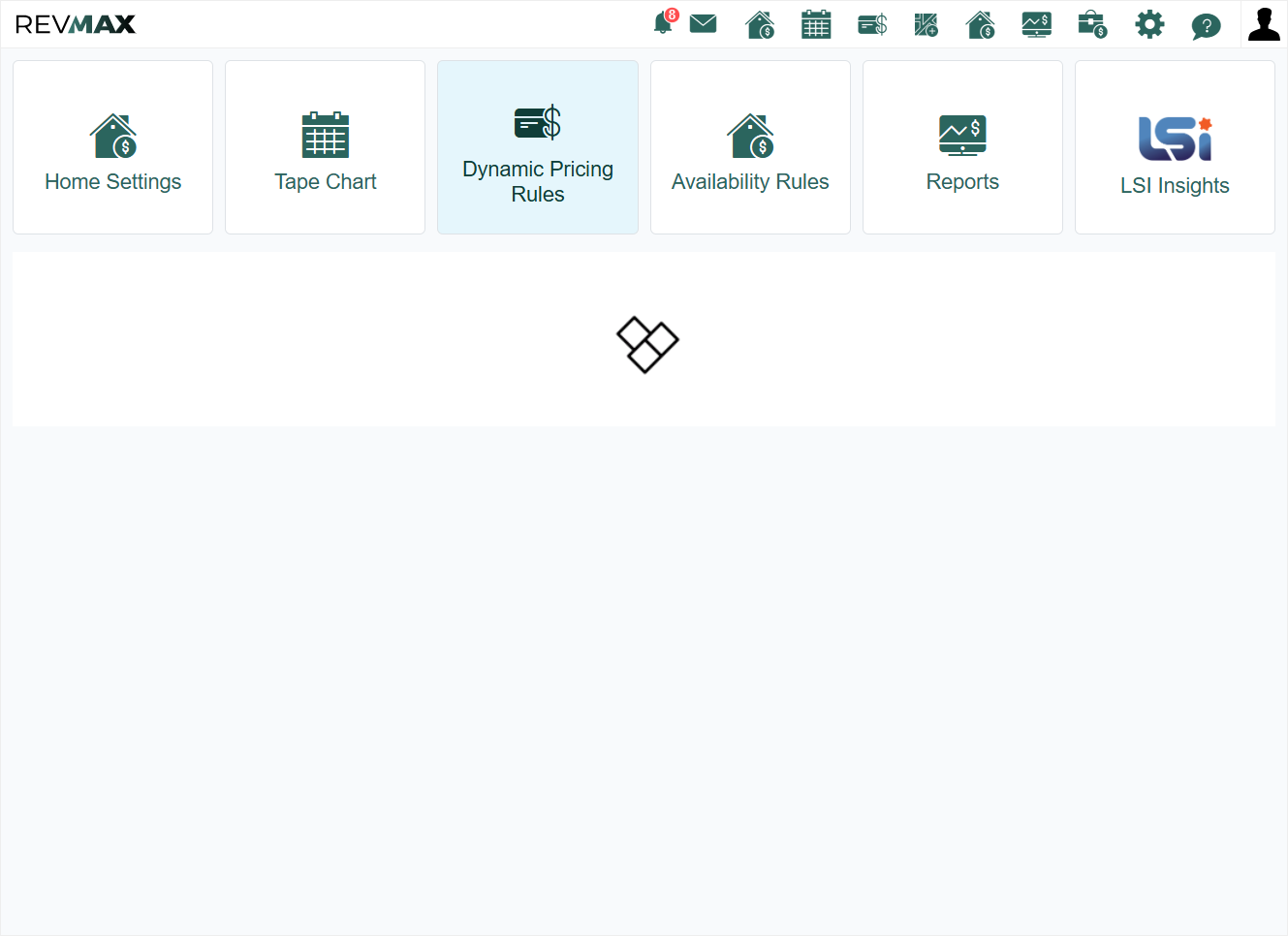Click the briefcase with dollar icon
This screenshot has width=1288, height=936.
point(1092,24)
